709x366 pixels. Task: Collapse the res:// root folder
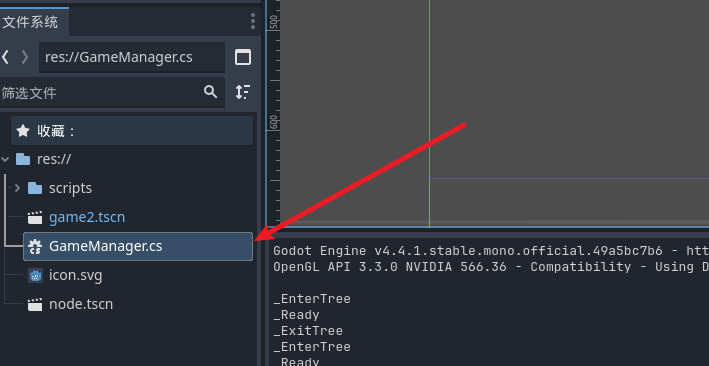tap(5, 159)
